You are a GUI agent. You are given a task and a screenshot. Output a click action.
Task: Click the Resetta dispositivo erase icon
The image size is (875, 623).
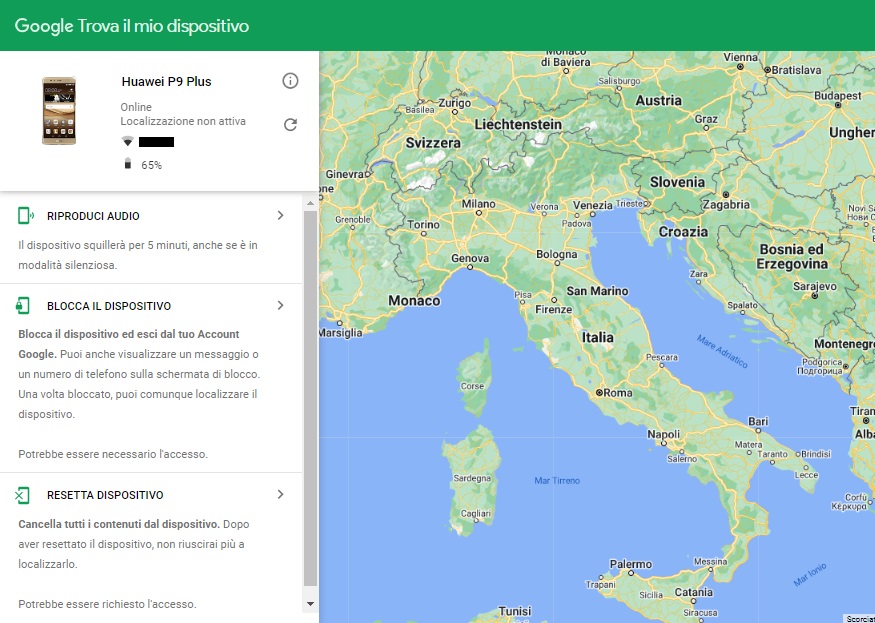[x=22, y=495]
